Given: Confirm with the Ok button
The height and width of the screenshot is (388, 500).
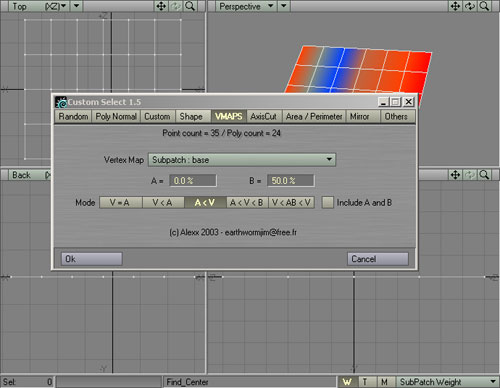Looking at the screenshot, I should (x=92, y=259).
